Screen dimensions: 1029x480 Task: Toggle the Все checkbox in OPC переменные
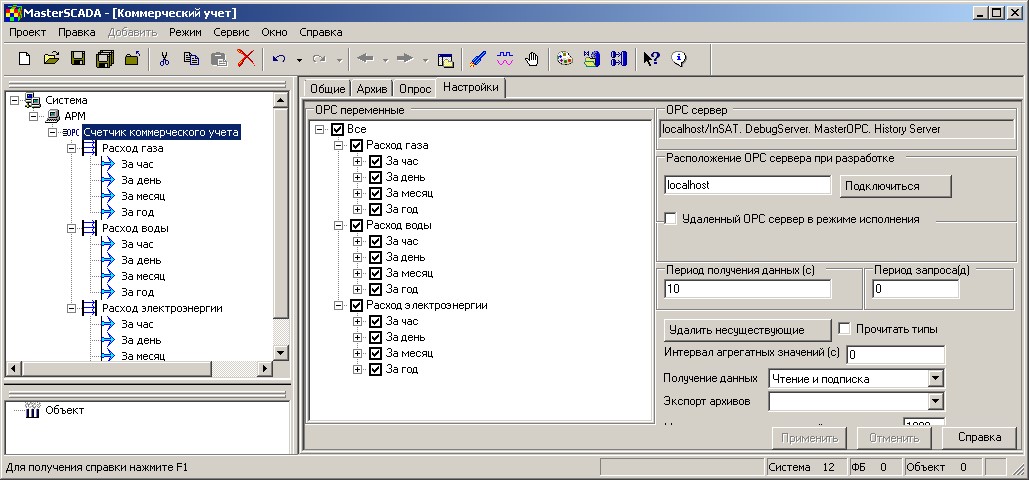point(338,129)
